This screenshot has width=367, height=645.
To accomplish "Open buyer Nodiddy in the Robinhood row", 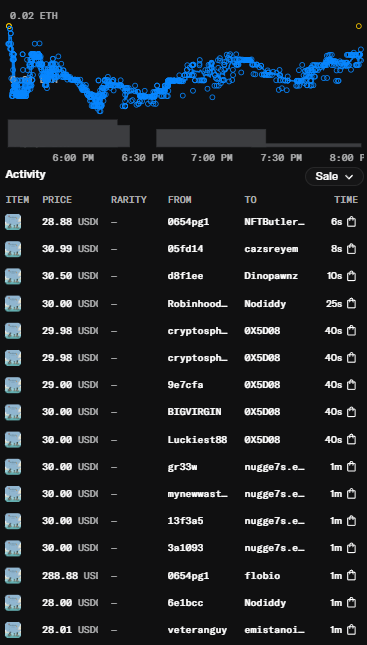I will point(265,304).
